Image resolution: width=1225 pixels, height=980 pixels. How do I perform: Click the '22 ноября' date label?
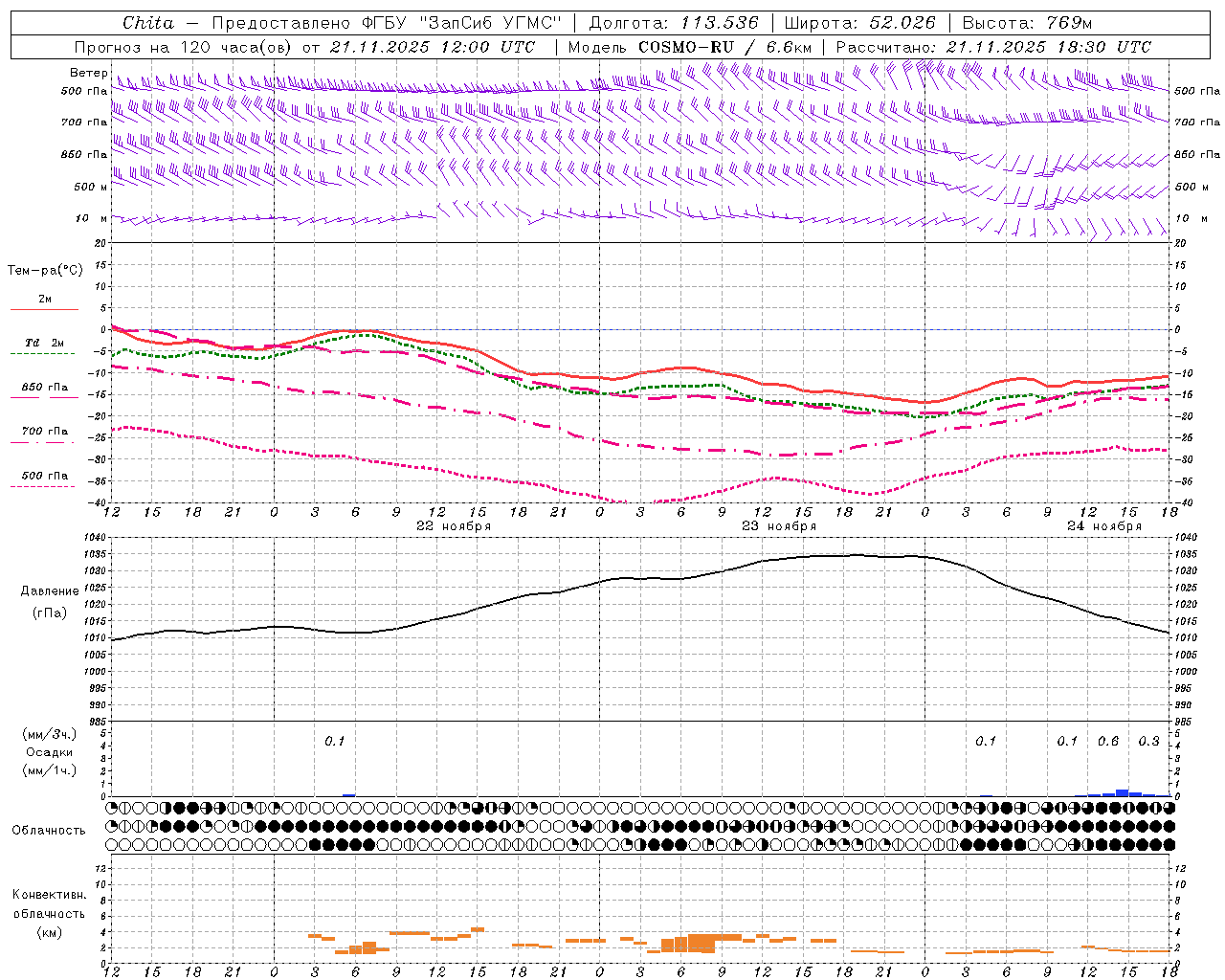tap(454, 526)
